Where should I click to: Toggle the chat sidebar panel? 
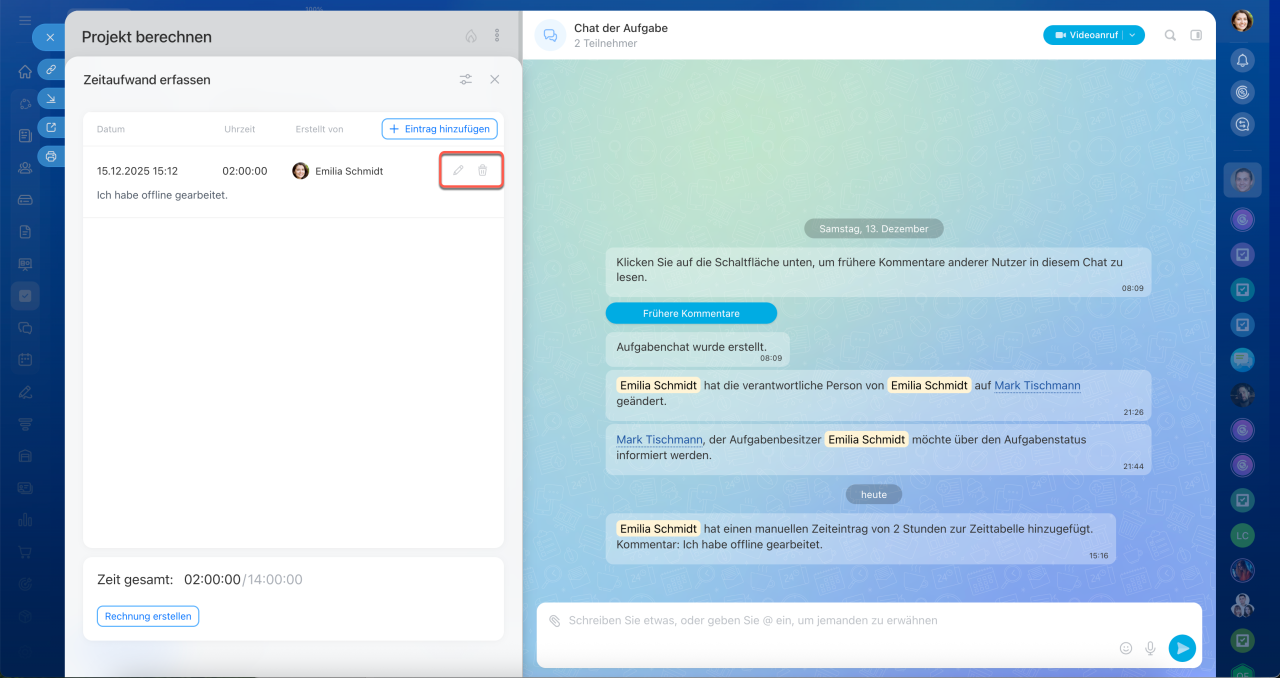coord(1196,36)
